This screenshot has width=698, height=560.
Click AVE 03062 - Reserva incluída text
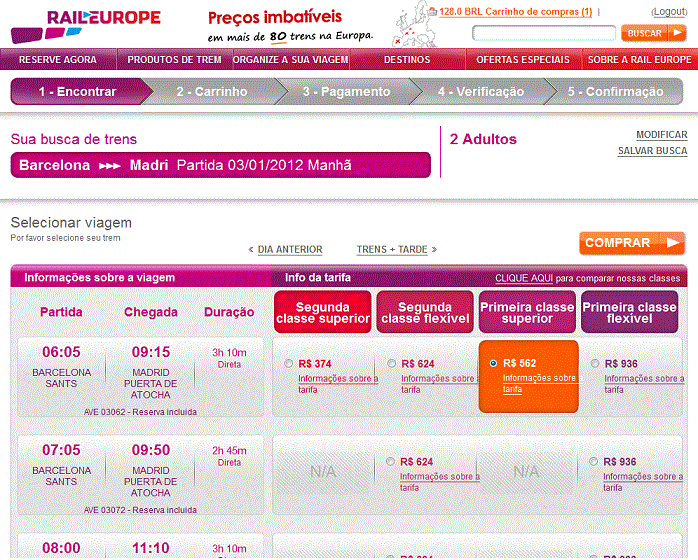140,412
